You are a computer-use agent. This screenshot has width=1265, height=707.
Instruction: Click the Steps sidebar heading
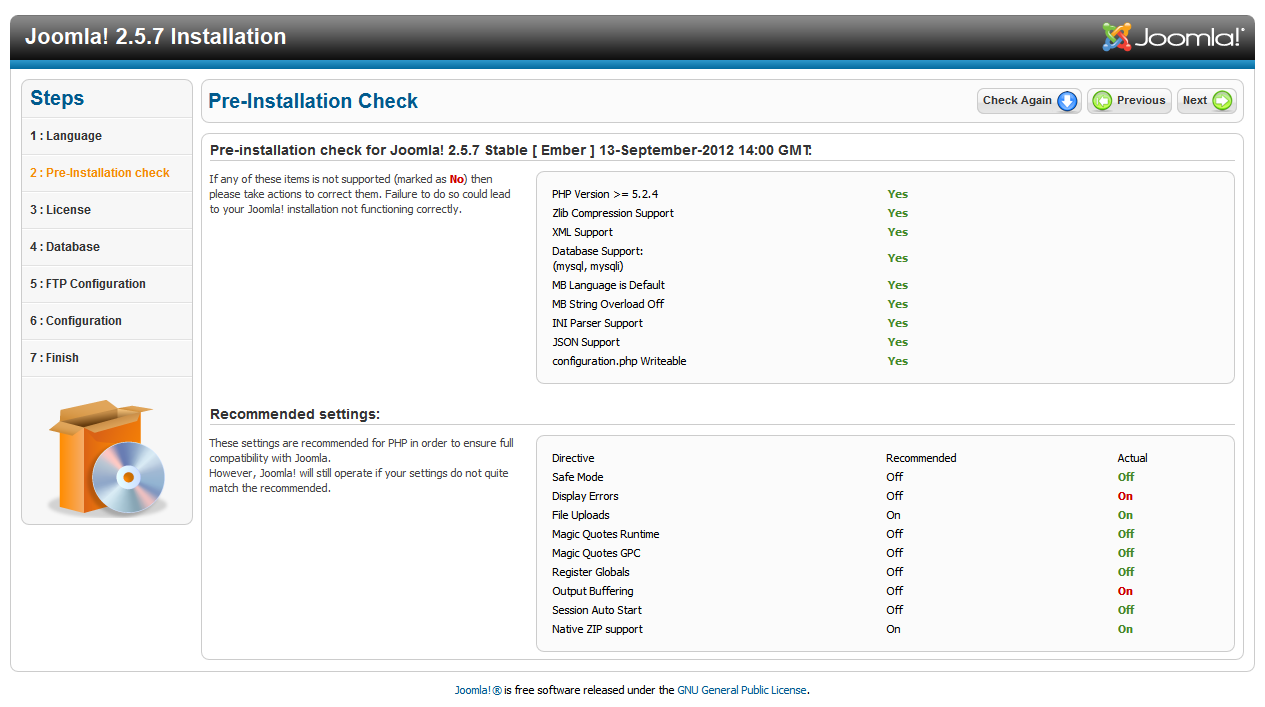click(57, 98)
